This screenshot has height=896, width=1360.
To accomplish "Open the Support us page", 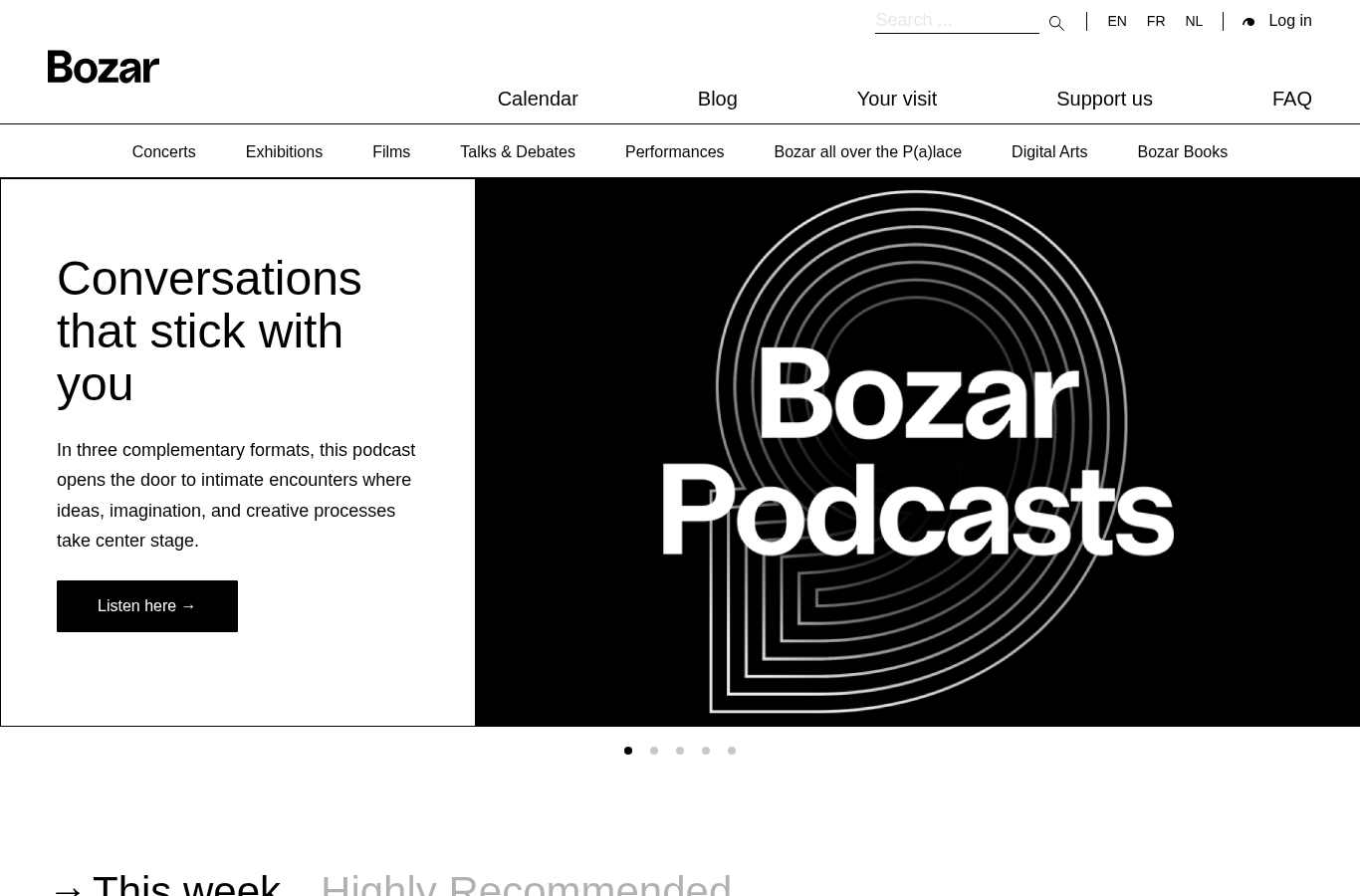I will pyautogui.click(x=1104, y=99).
